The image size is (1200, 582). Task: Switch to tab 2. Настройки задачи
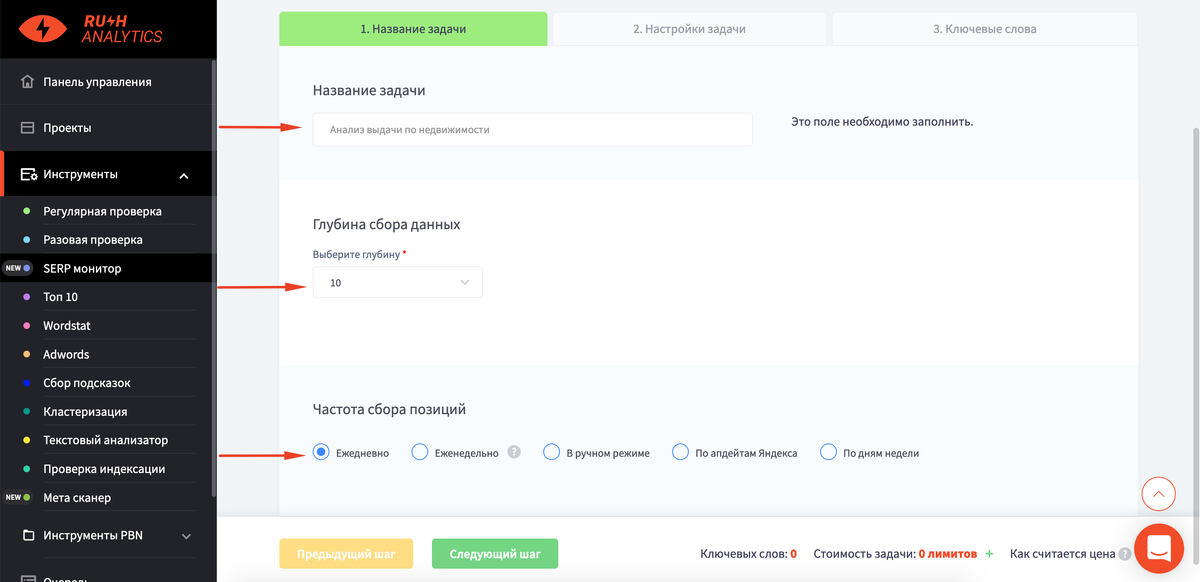(x=689, y=29)
